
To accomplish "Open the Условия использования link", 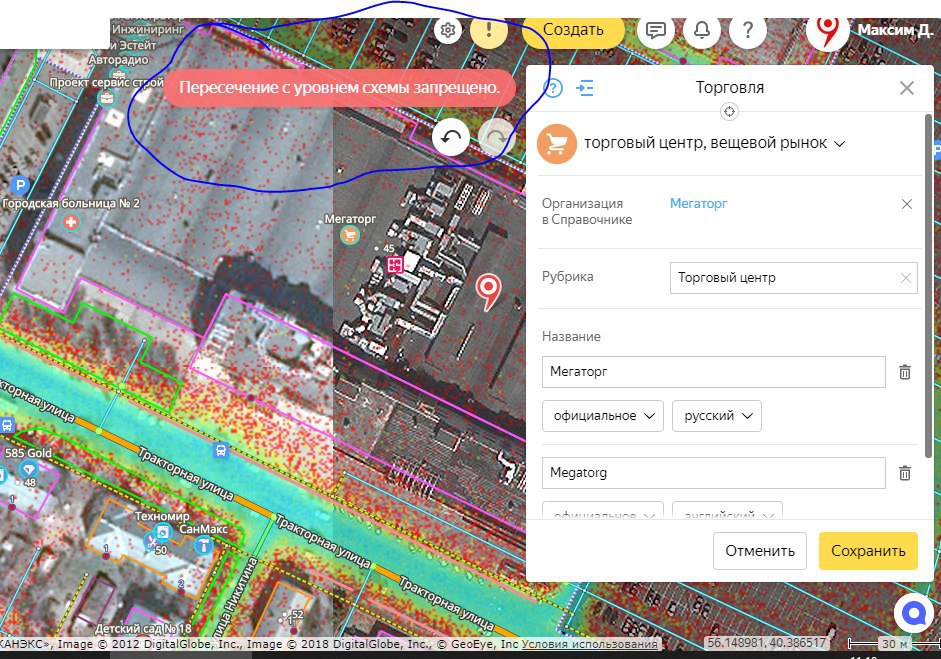I will (589, 644).
